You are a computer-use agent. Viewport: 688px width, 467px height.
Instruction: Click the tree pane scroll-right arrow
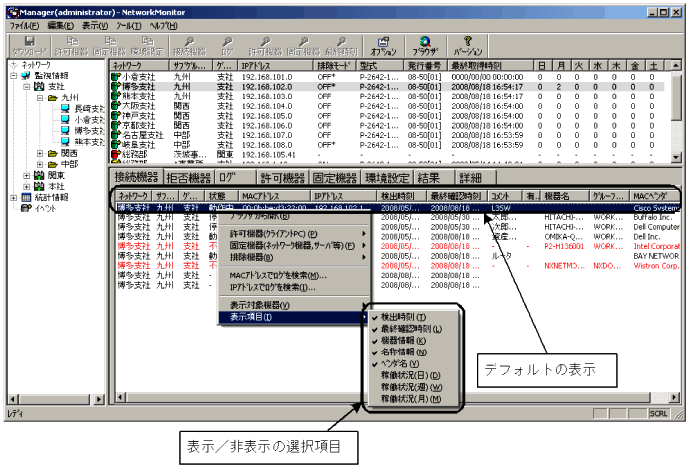99,399
